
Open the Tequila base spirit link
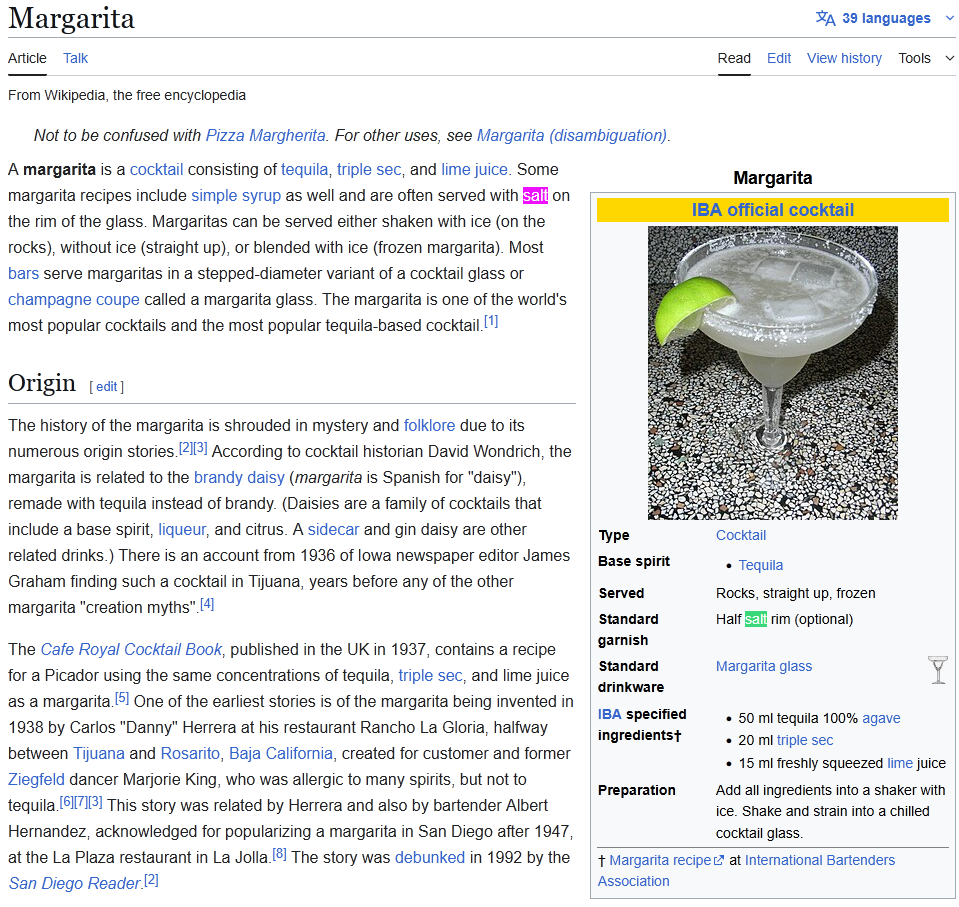pos(760,565)
